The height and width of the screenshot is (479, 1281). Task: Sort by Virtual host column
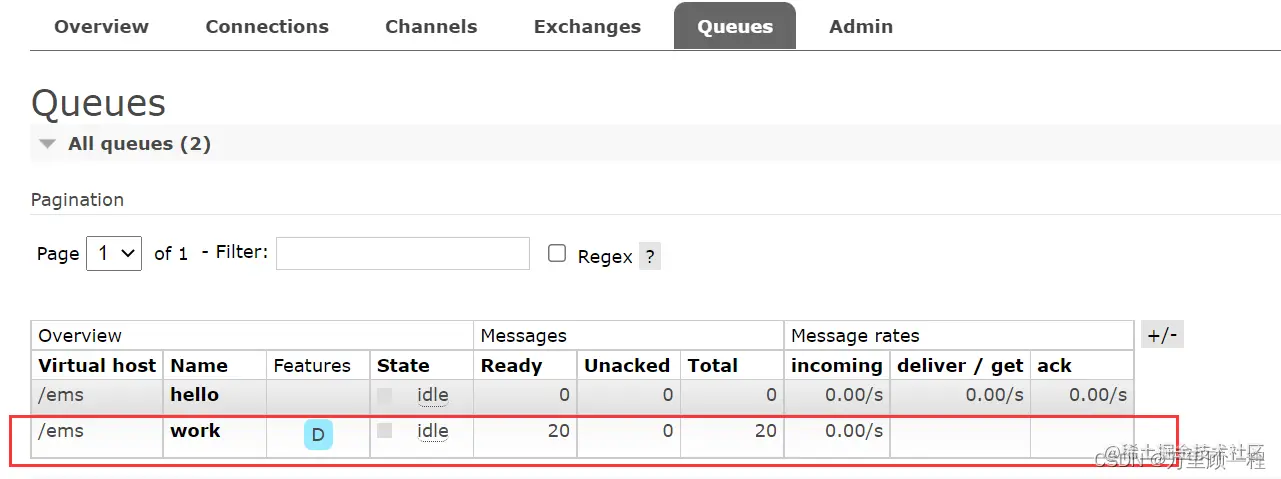97,366
